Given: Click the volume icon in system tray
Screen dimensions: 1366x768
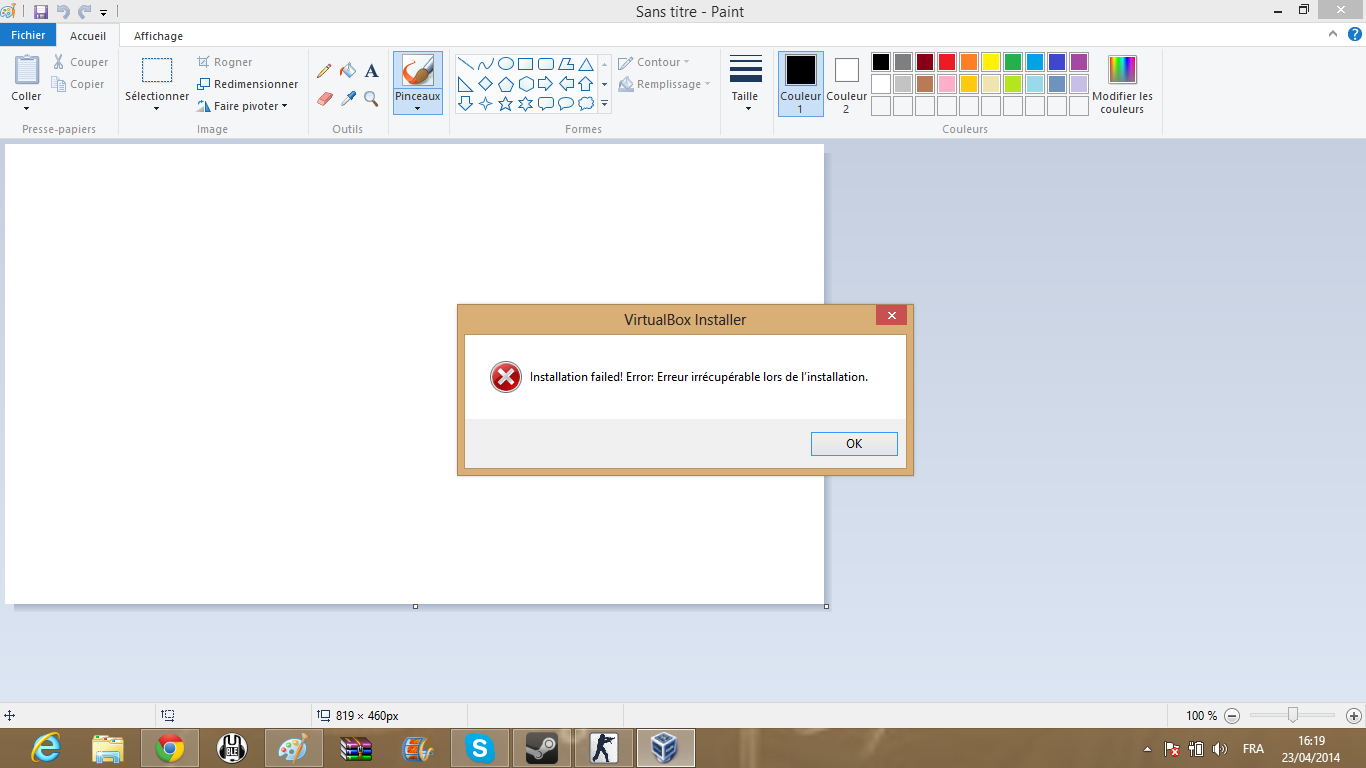Looking at the screenshot, I should coord(1219,748).
